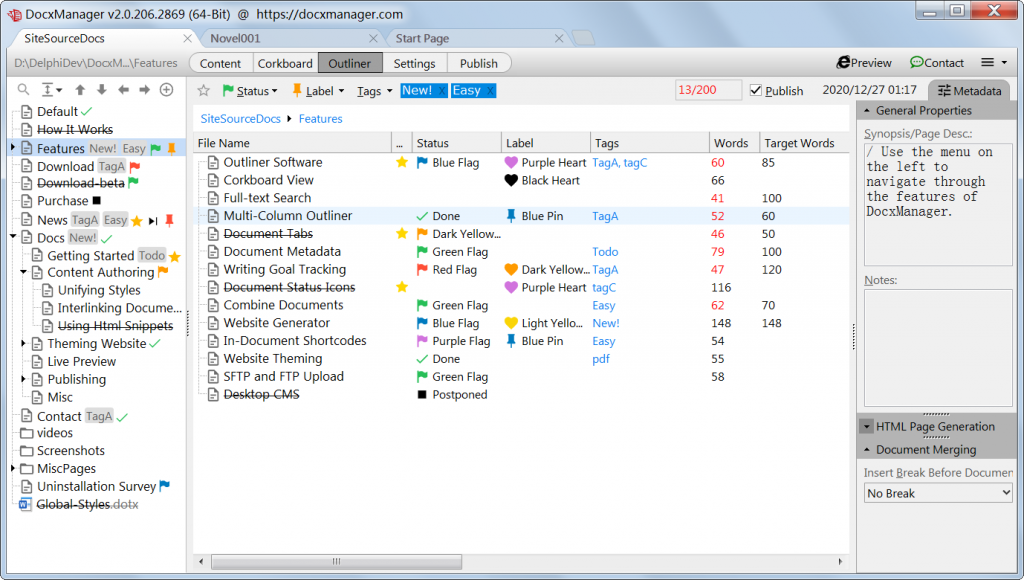Click the blue flag icon in Website Generator row

click(422, 323)
